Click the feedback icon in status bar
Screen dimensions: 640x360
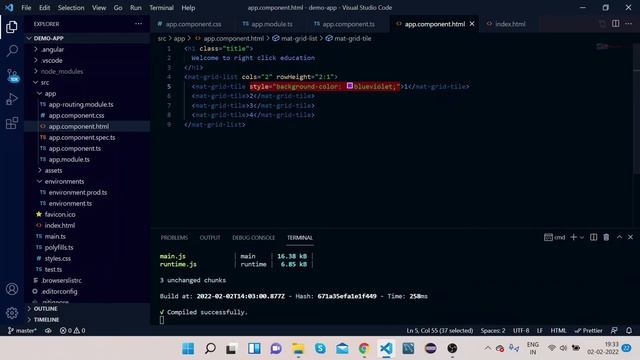click(614, 331)
